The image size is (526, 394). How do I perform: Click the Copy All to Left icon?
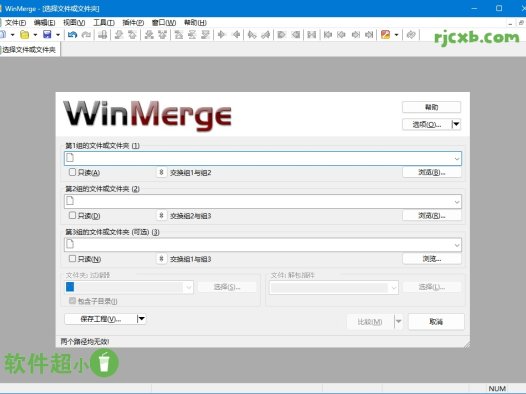click(x=296, y=35)
